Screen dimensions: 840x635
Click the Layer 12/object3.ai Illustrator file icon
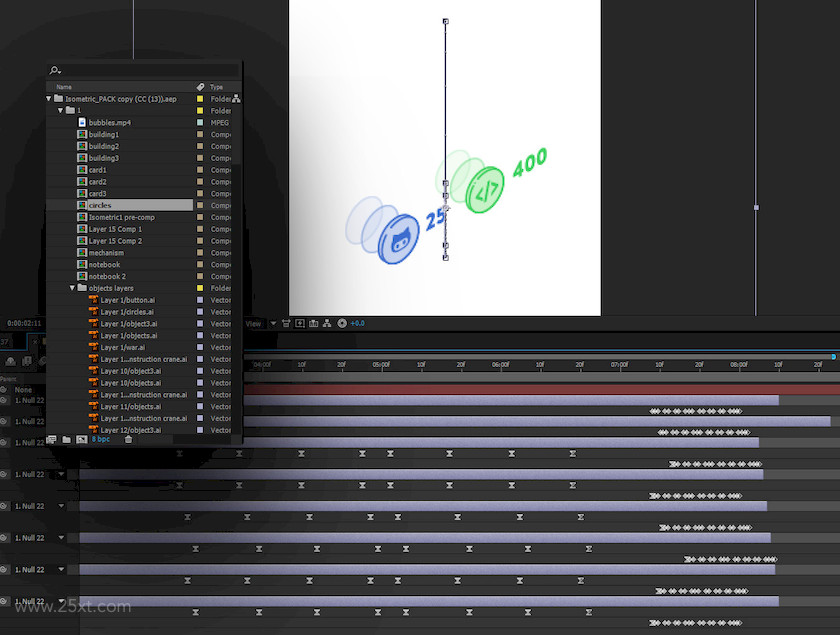[x=94, y=430]
